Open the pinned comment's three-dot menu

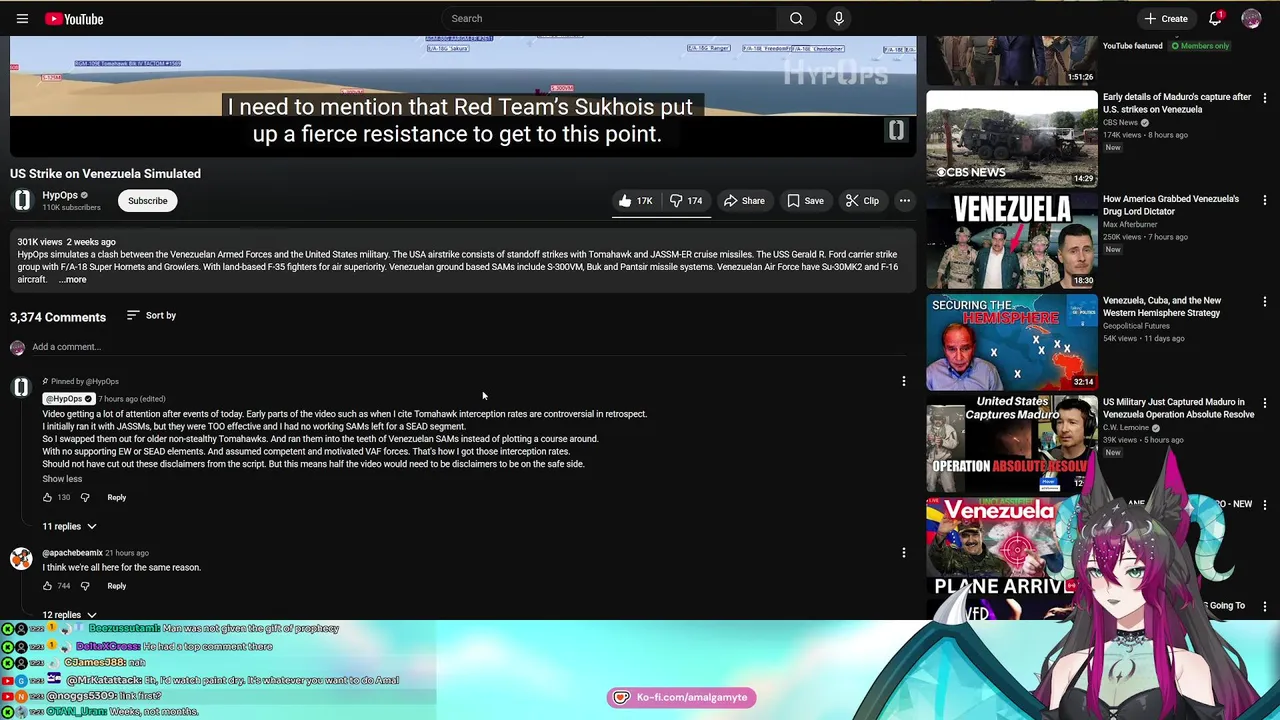tap(904, 381)
